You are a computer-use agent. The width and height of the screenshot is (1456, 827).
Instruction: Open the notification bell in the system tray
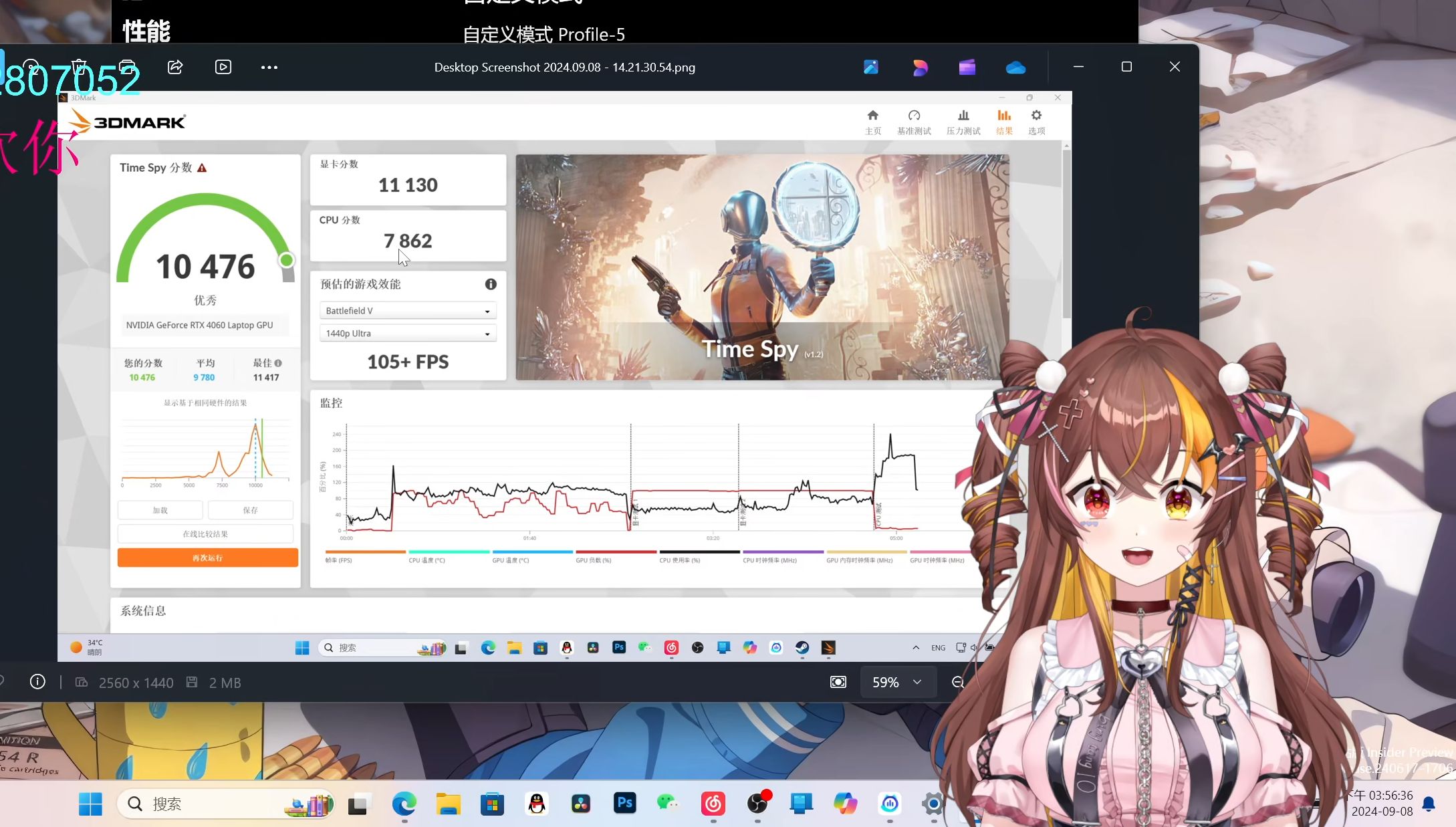pos(1429,804)
